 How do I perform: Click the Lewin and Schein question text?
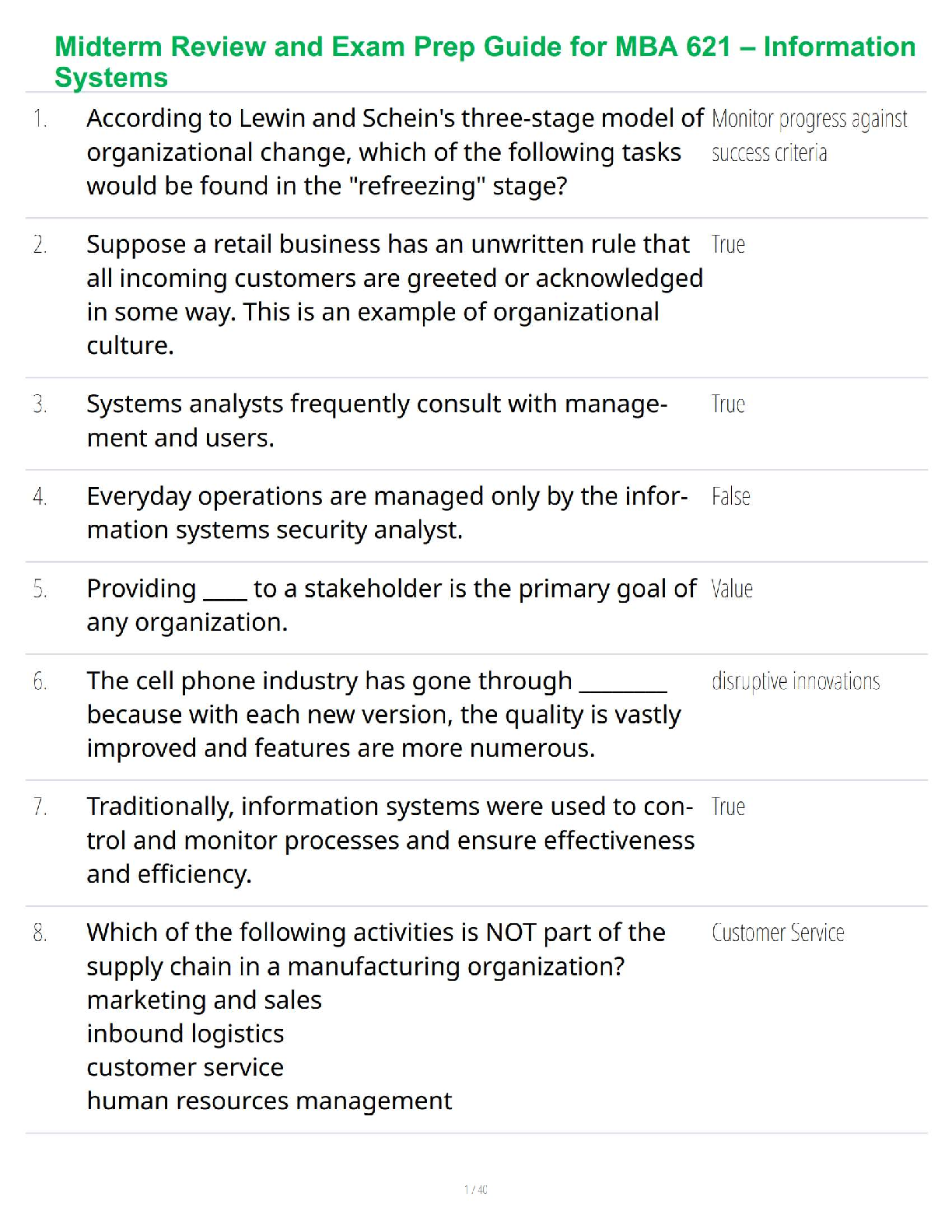coord(394,152)
